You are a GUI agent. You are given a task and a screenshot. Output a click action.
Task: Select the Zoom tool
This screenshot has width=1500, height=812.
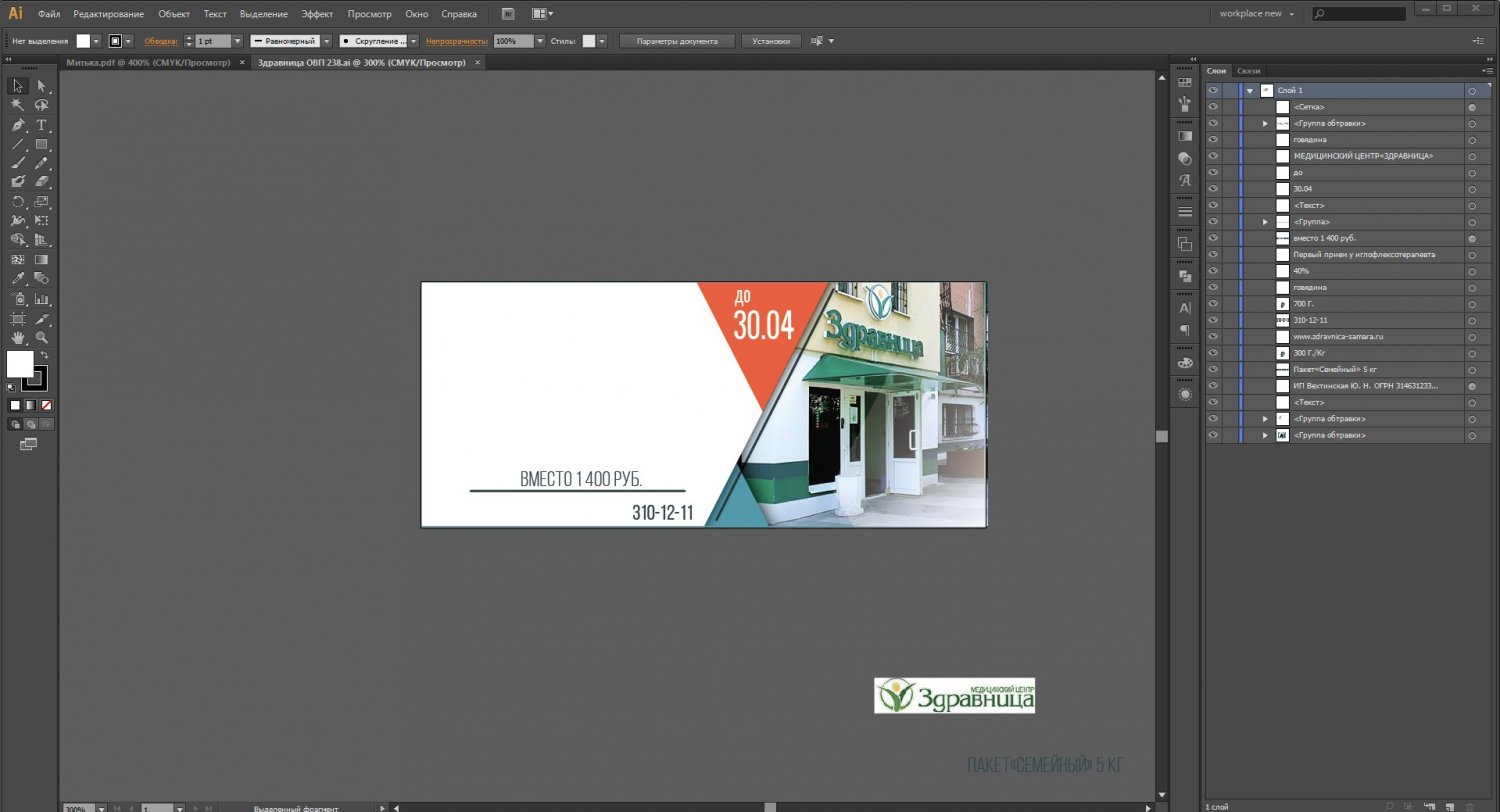(x=42, y=338)
